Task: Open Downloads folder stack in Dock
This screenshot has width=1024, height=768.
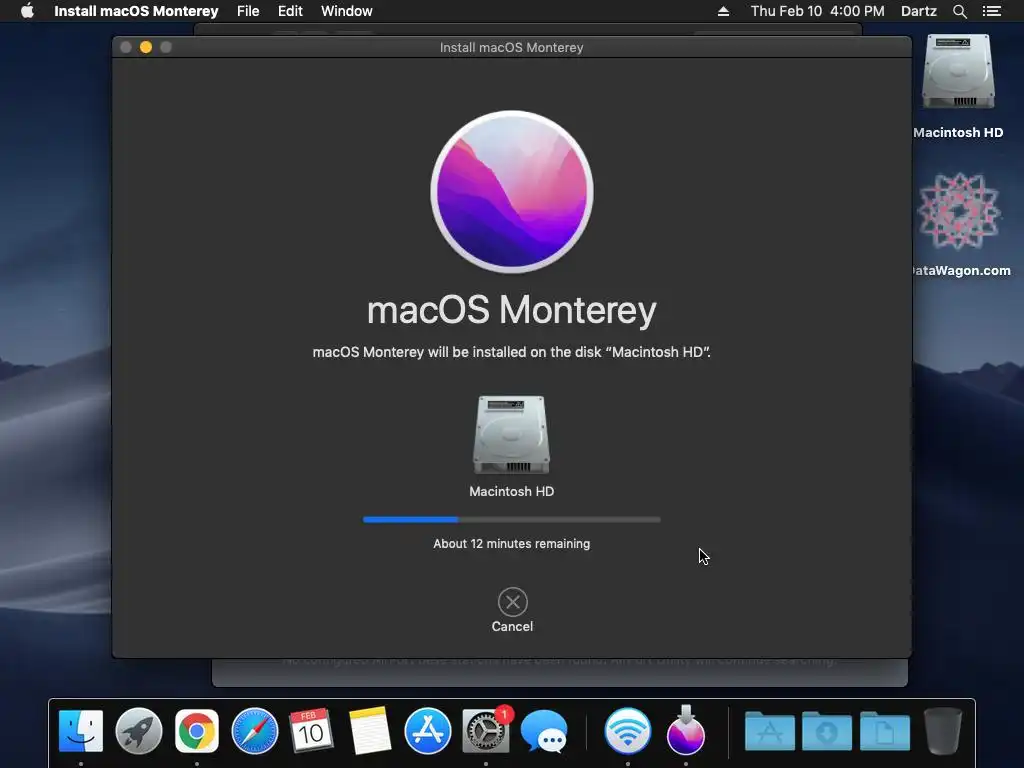Action: pos(827,731)
